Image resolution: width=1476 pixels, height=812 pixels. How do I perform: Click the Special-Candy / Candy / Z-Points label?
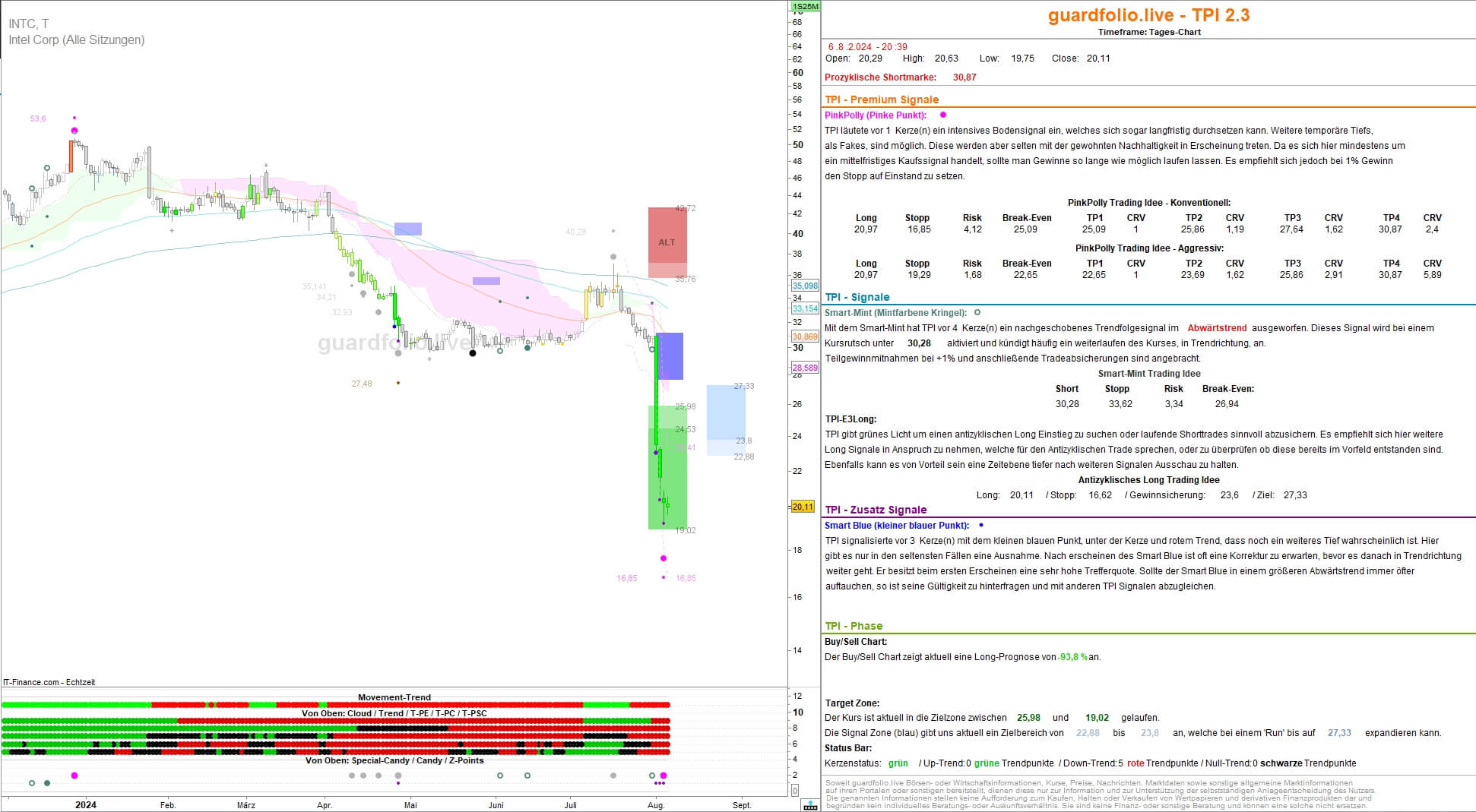click(x=394, y=760)
